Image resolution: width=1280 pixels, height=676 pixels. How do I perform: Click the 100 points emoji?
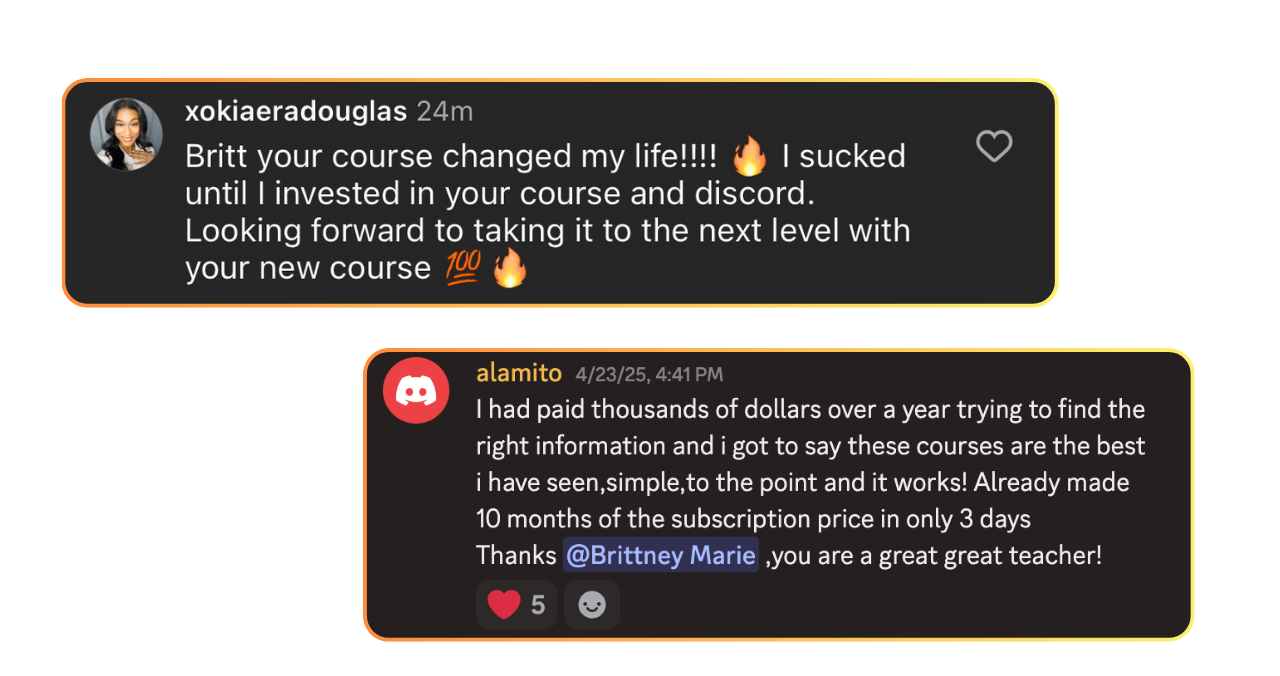point(463,268)
